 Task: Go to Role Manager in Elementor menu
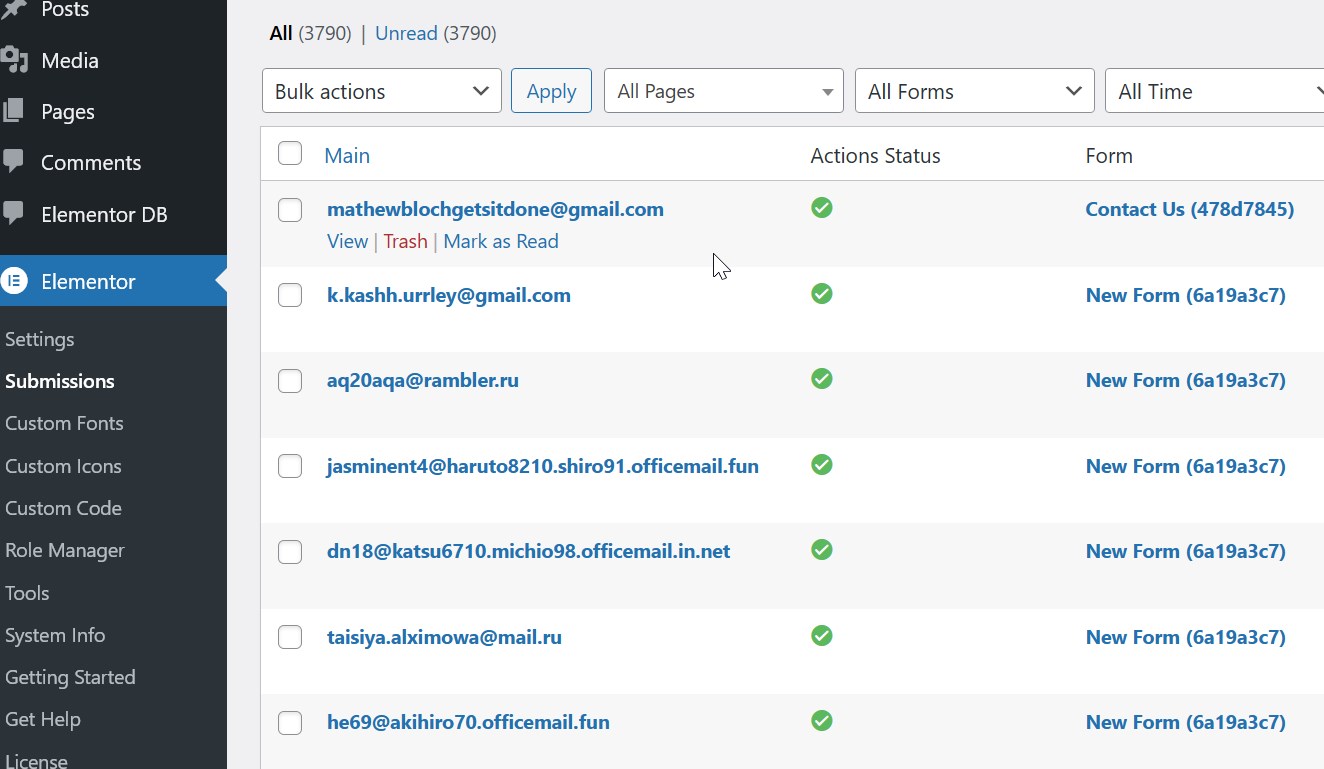coord(65,550)
